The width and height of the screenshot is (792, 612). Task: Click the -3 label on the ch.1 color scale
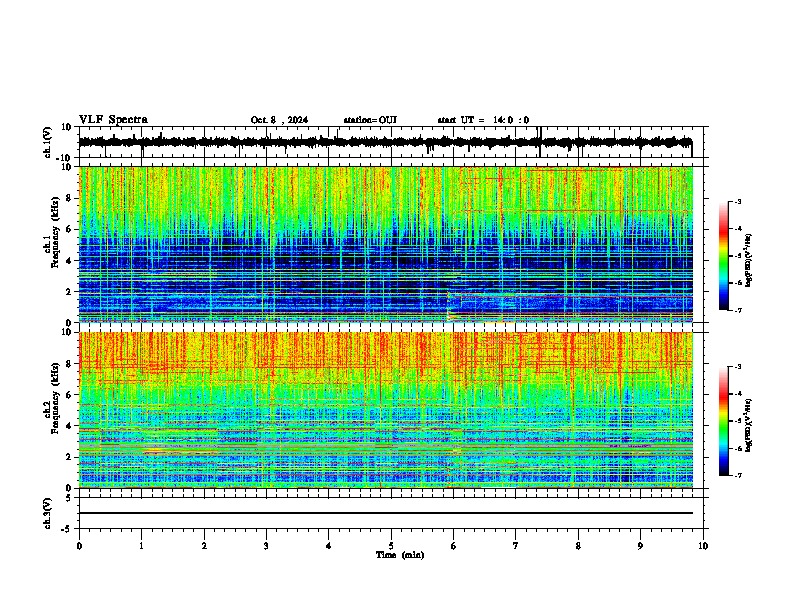point(737,201)
